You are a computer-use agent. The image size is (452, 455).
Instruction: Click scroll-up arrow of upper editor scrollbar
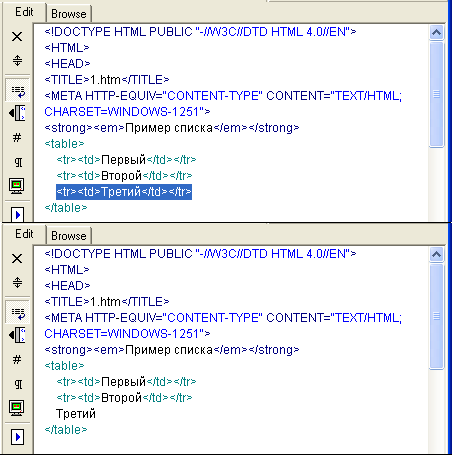437,33
